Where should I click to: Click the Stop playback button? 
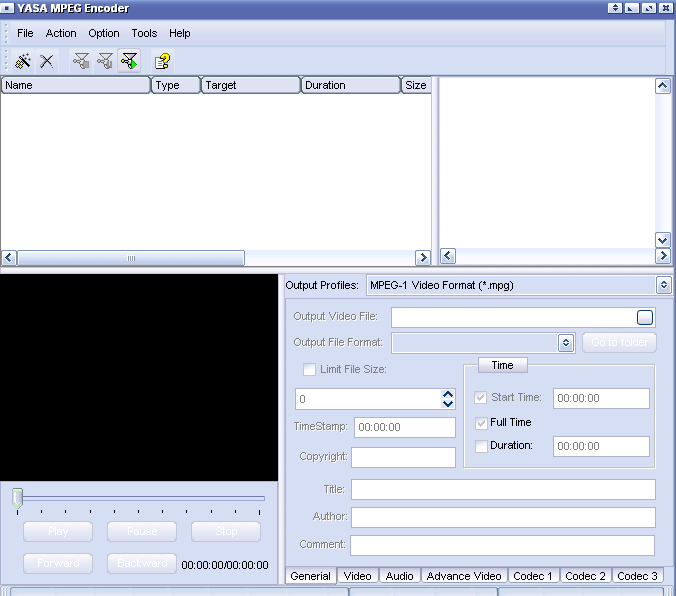tap(226, 531)
